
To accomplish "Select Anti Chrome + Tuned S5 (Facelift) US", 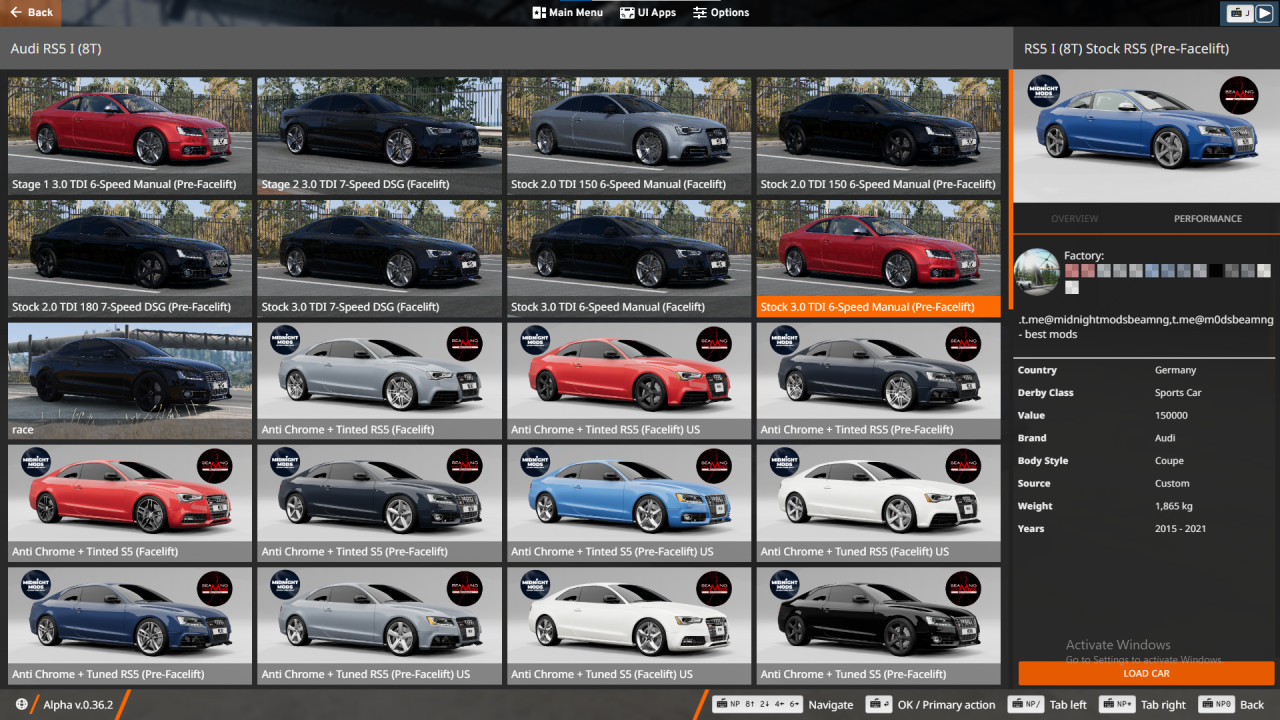I will (629, 625).
